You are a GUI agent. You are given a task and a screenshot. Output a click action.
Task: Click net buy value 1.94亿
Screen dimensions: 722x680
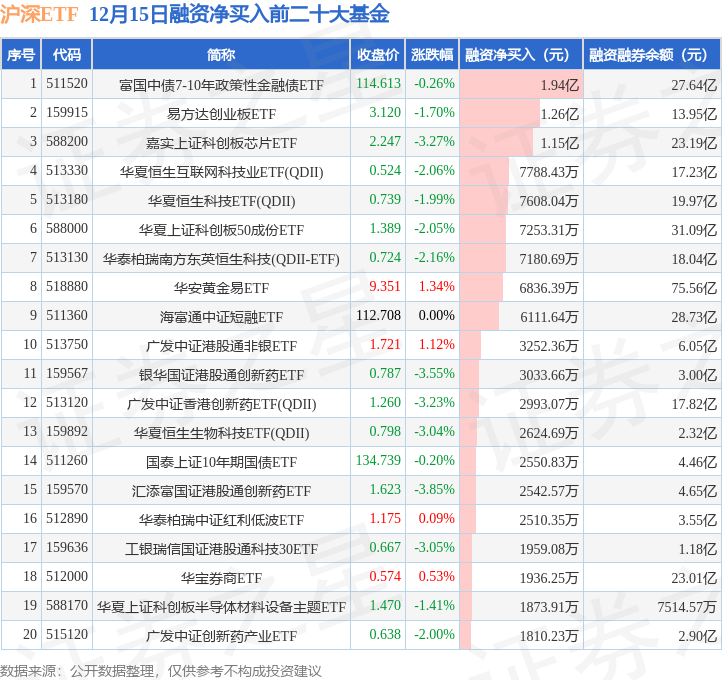[x=559, y=85]
